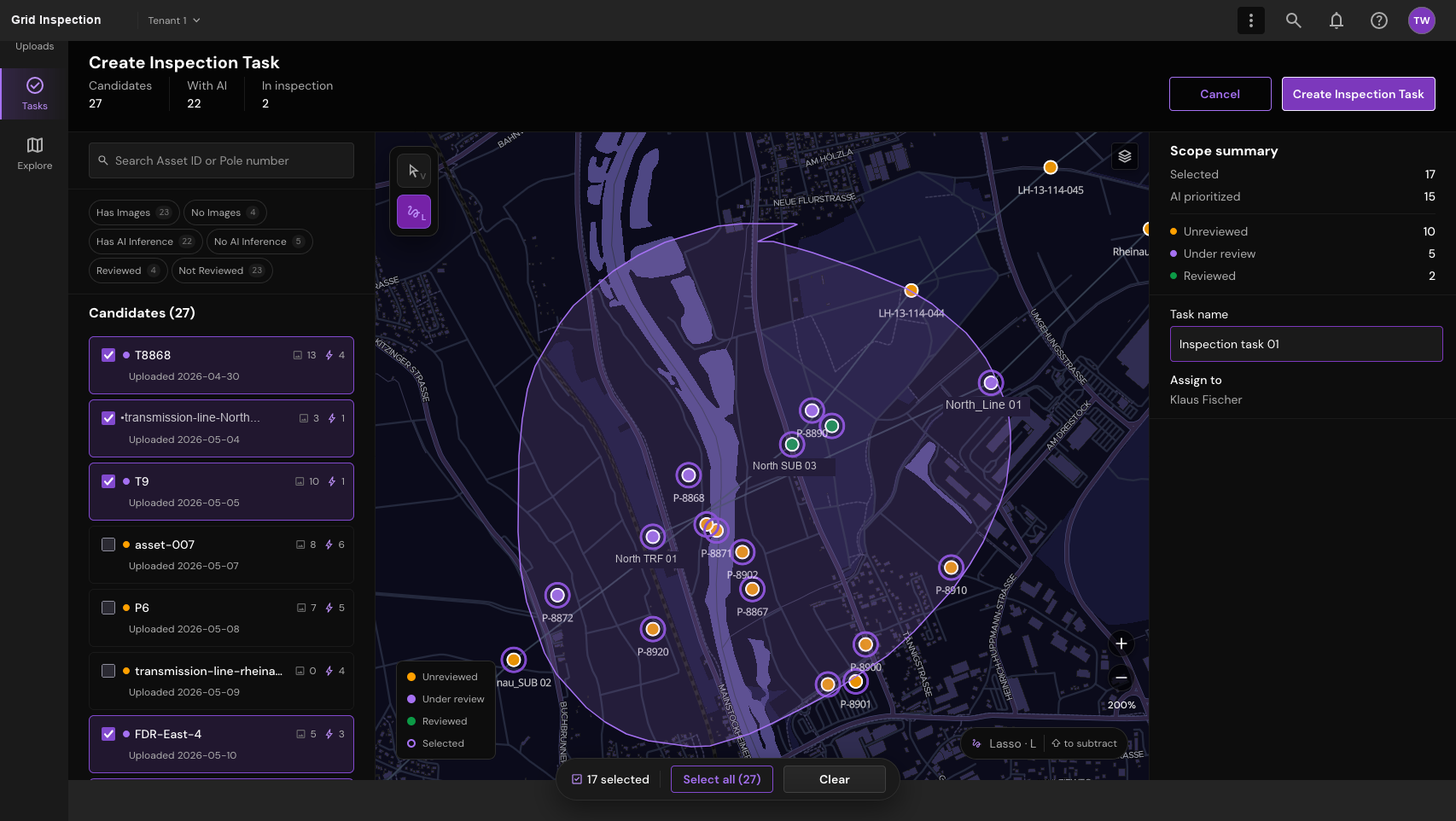Click the North SUB 03 marker

click(x=792, y=445)
